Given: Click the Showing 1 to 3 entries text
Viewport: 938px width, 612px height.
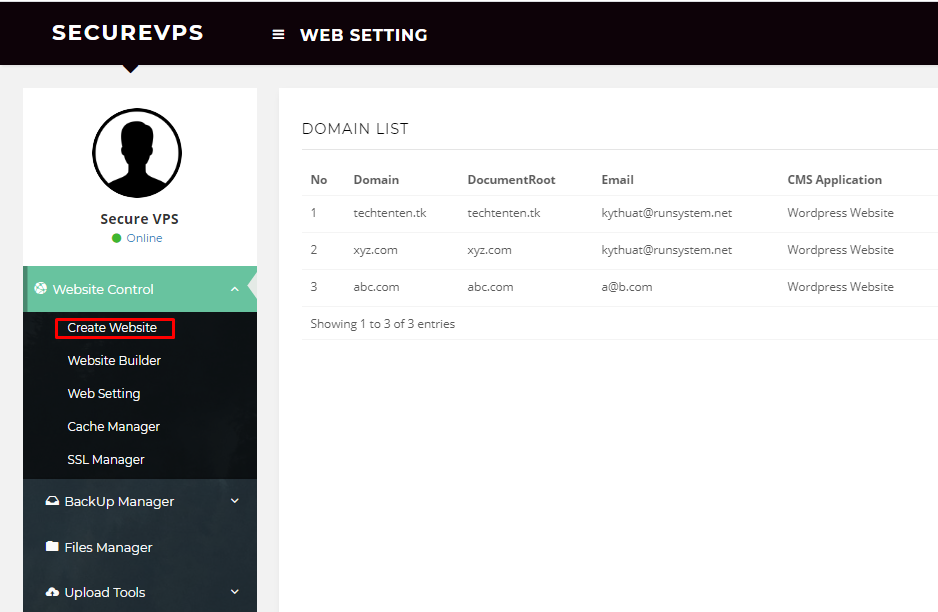Looking at the screenshot, I should click(x=382, y=324).
